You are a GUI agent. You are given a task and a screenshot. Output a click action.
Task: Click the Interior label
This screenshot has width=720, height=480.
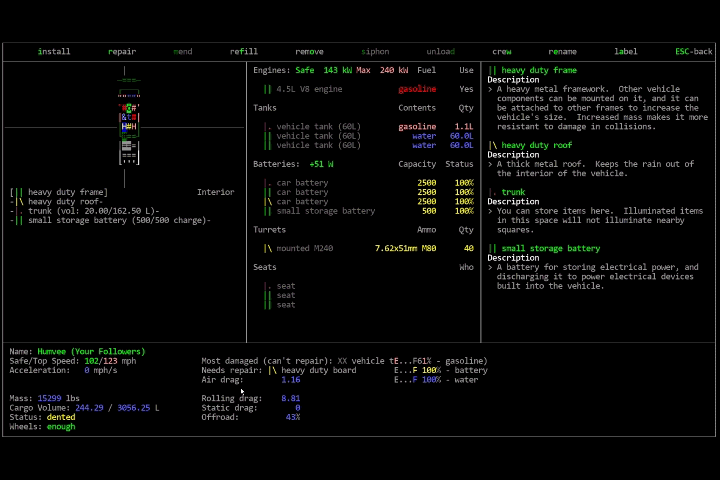[x=215, y=192]
